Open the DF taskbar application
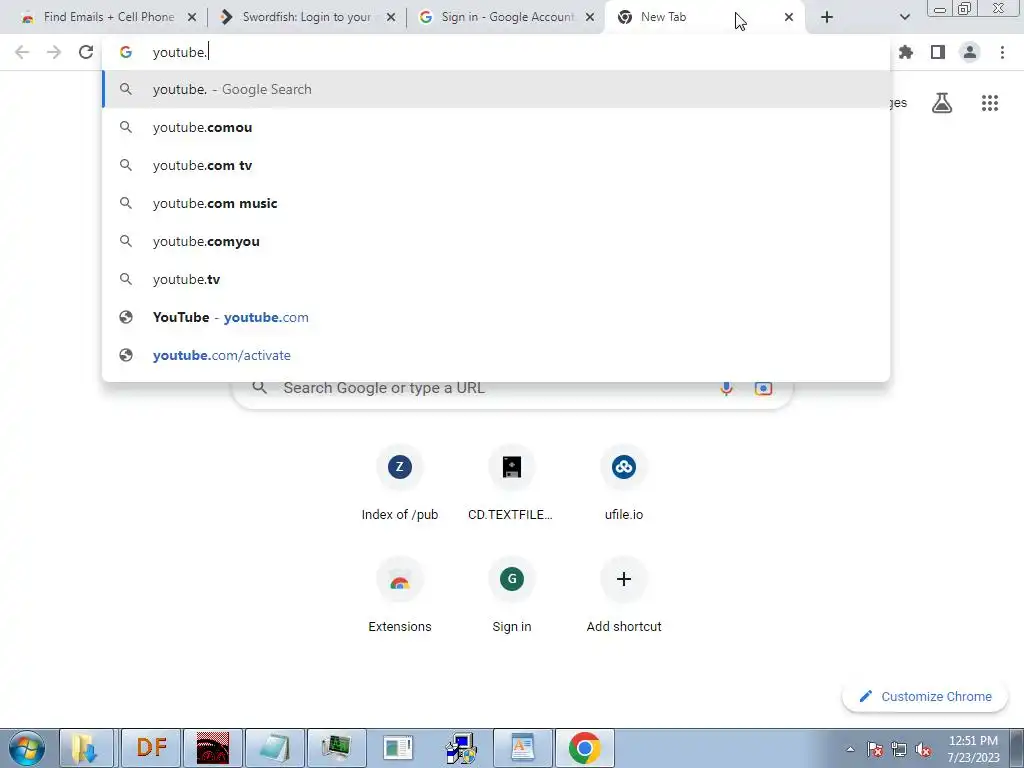Viewport: 1024px width, 768px height. (x=151, y=748)
